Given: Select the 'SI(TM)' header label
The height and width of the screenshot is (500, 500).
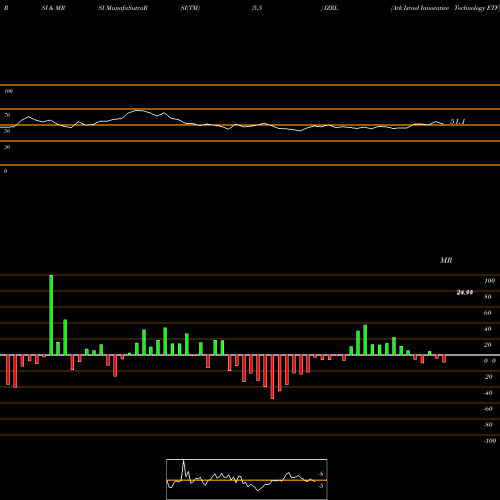Looking at the screenshot, I should [190, 8].
